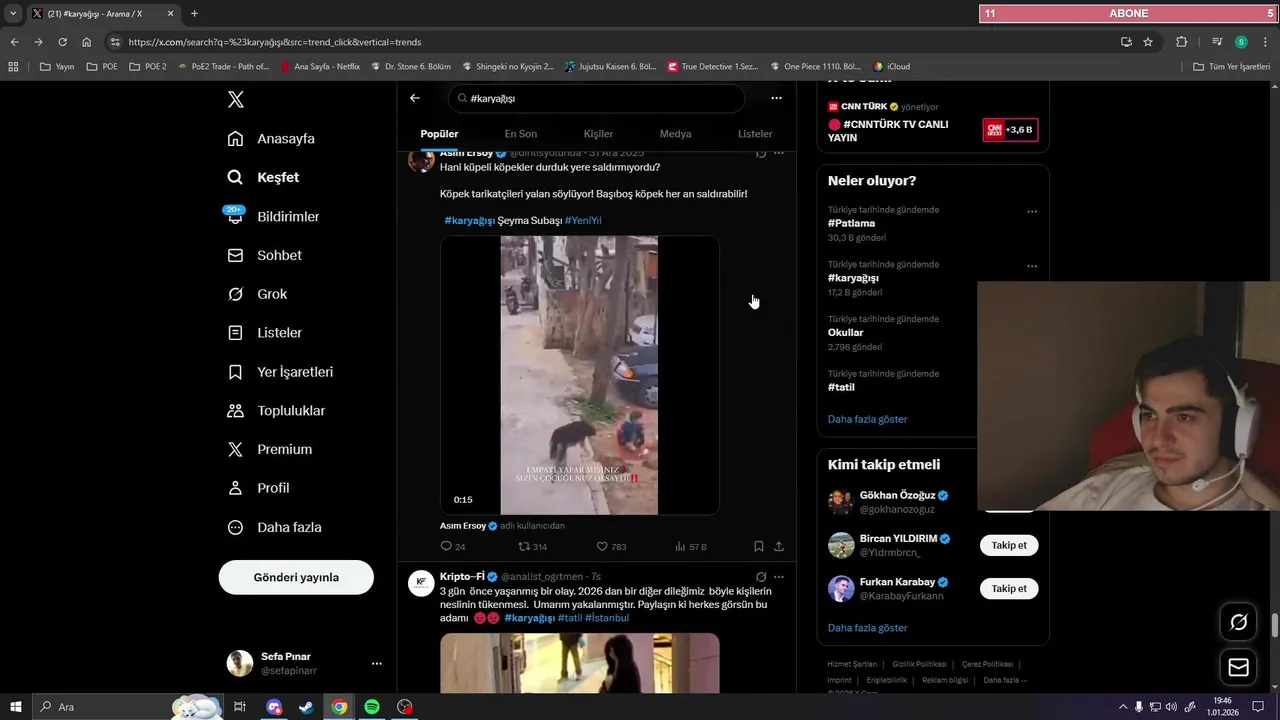Click Gizlilik Politikası footer link
The width and height of the screenshot is (1280, 720).
pos(919,664)
